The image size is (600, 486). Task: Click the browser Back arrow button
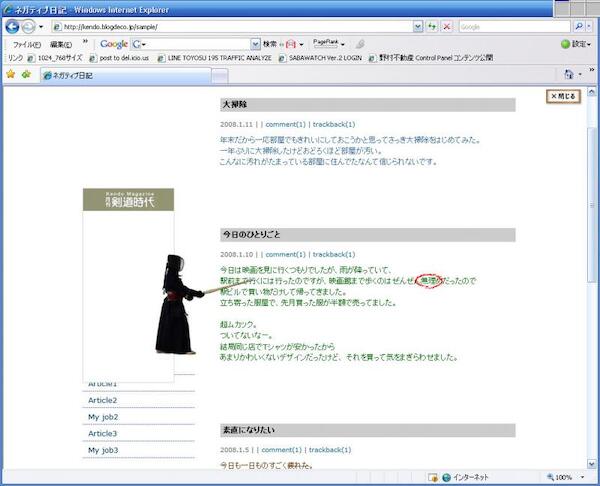(x=12, y=27)
